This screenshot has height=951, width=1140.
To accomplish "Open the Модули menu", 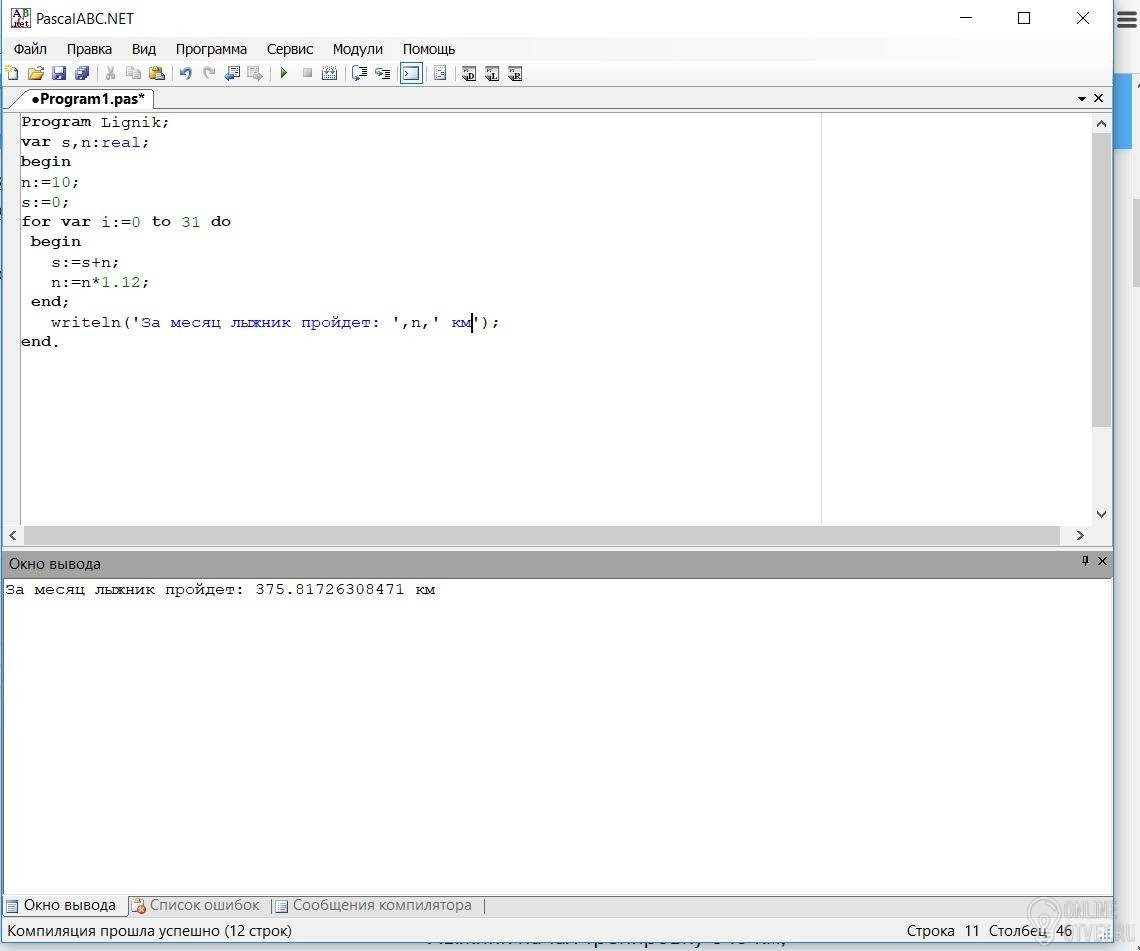I will (357, 49).
